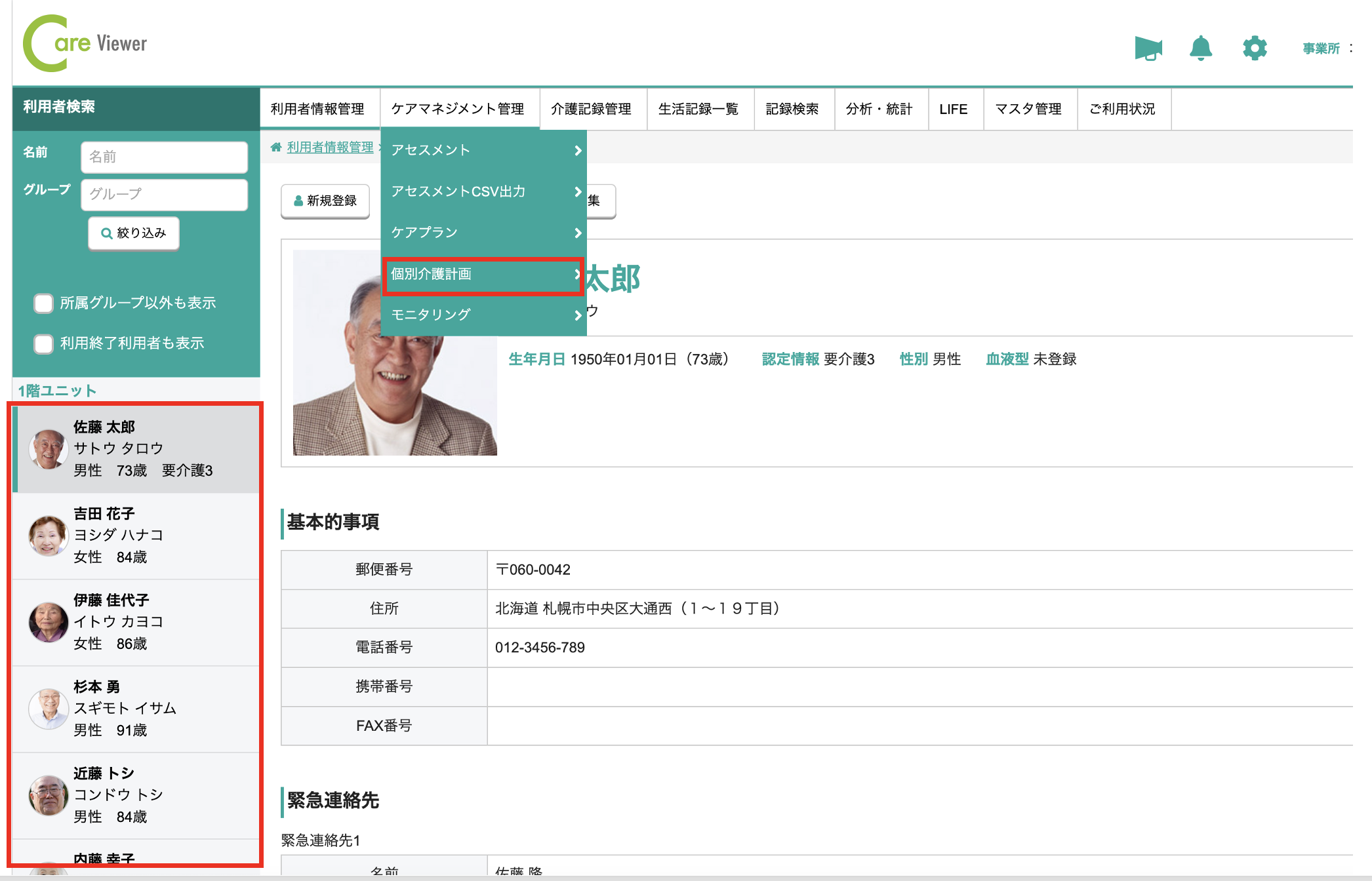The image size is (1372, 881).
Task: Click the 新規登録 button
Action: pyautogui.click(x=325, y=201)
